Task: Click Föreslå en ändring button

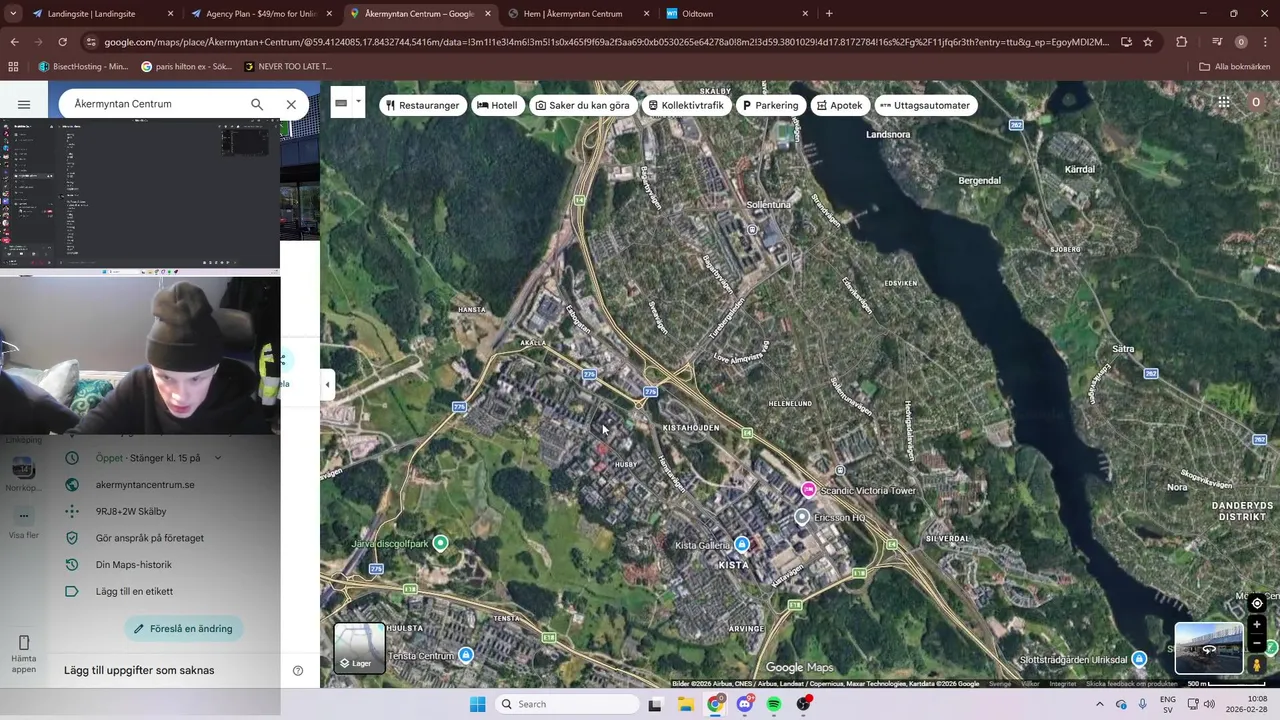Action: click(x=183, y=629)
